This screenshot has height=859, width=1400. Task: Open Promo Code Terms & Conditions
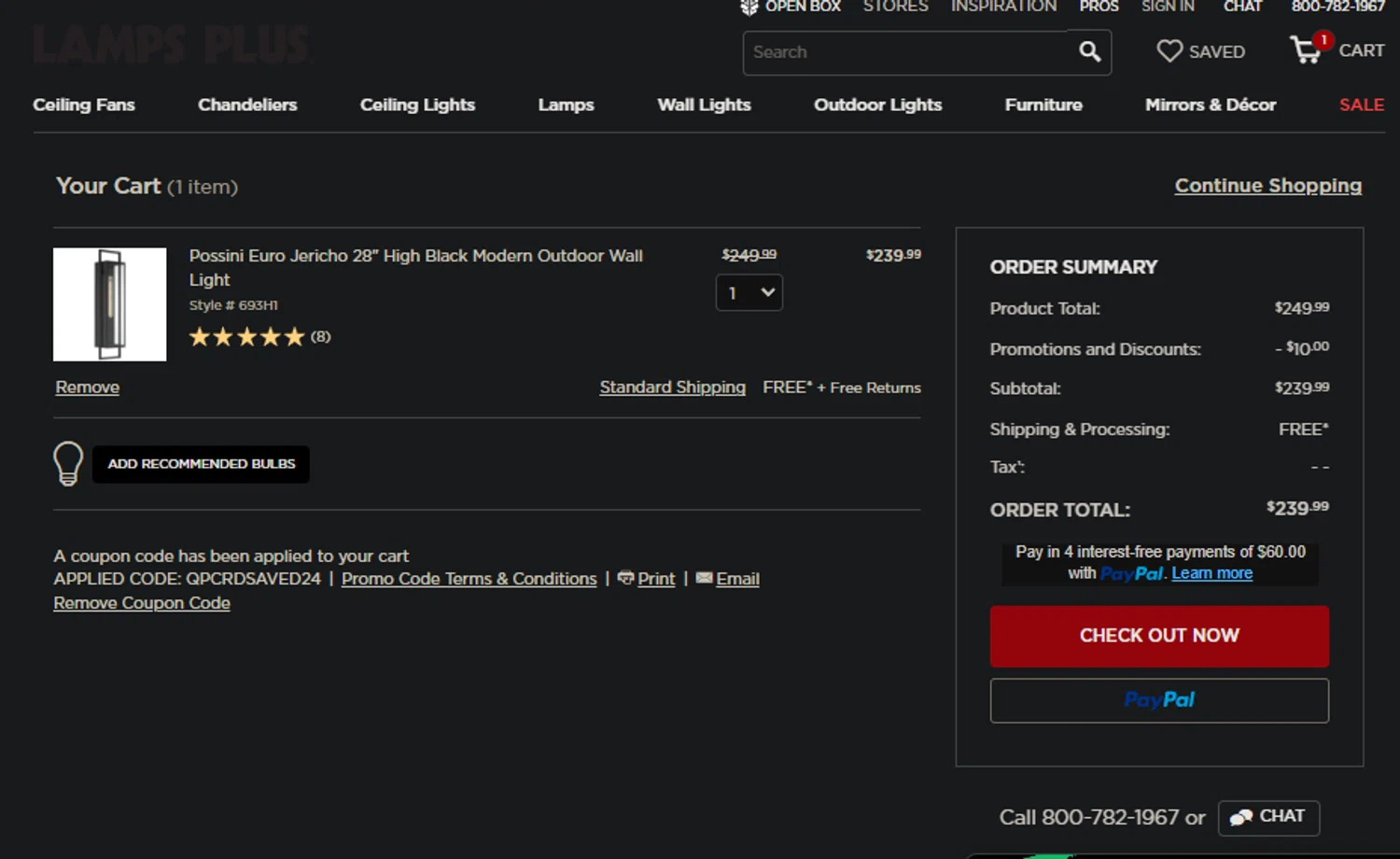coord(469,579)
